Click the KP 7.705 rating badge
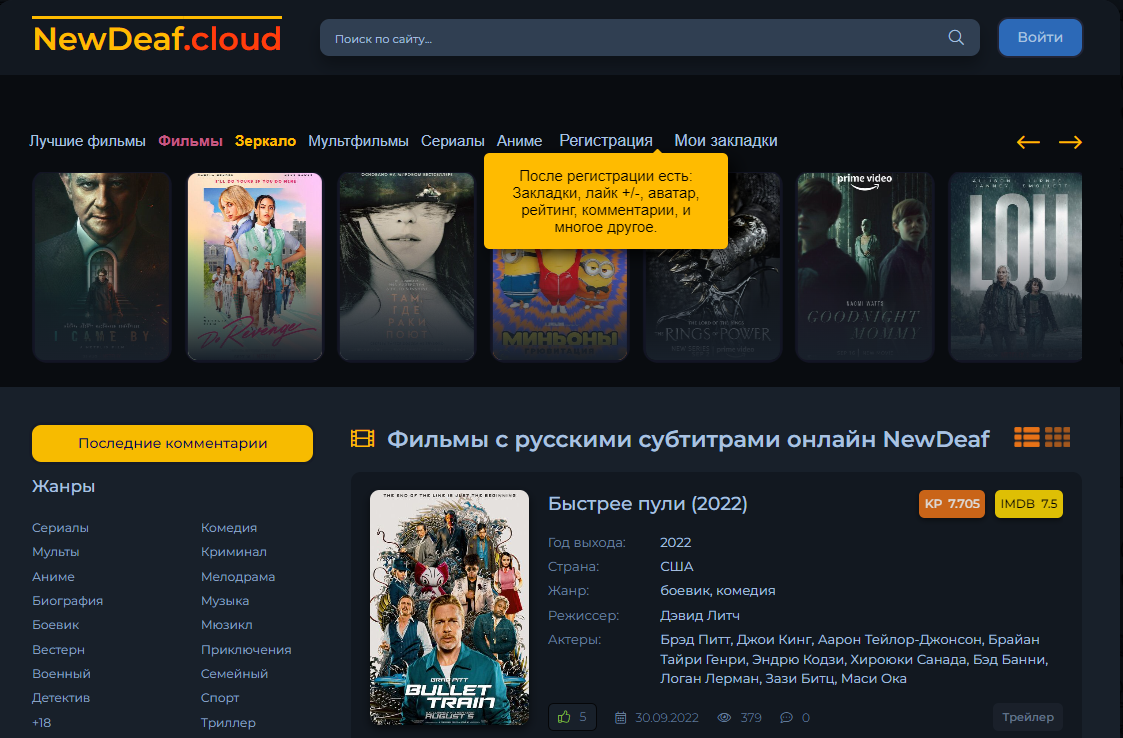This screenshot has width=1123, height=738. pyautogui.click(x=952, y=504)
